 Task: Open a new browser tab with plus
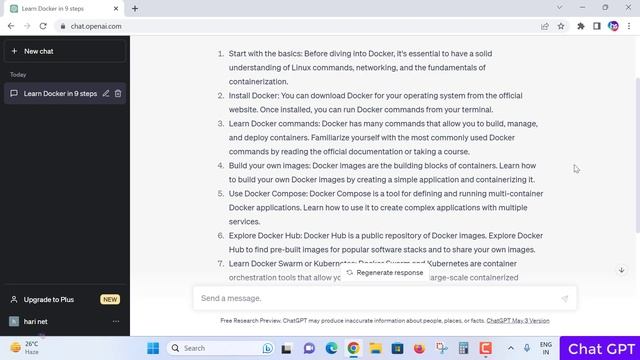(x=135, y=9)
